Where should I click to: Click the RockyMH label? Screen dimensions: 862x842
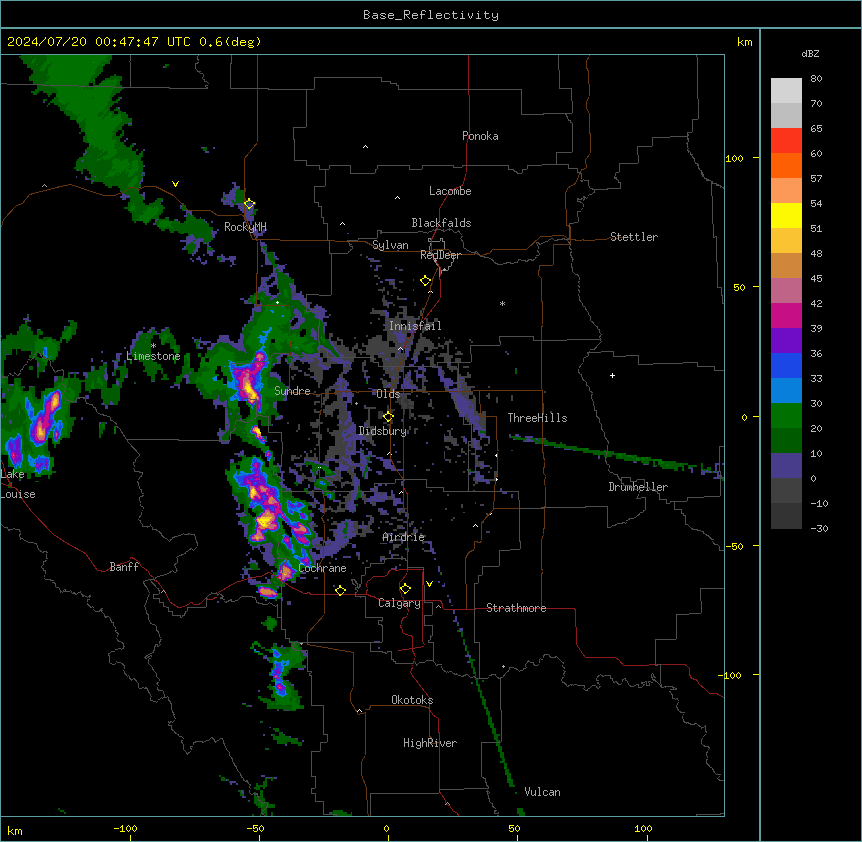click(x=245, y=227)
